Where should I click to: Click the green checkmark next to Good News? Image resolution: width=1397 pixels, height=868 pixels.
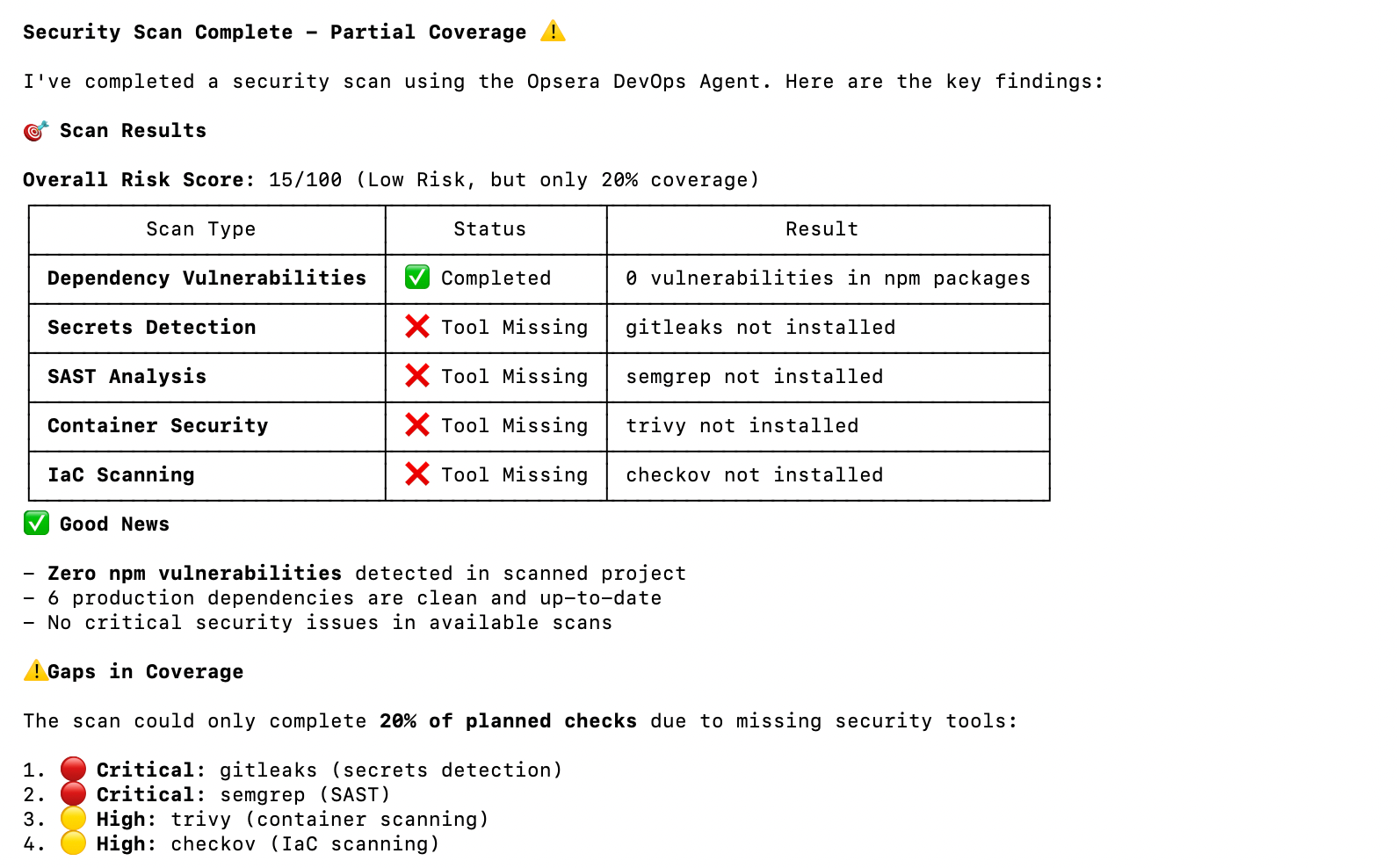[36, 524]
